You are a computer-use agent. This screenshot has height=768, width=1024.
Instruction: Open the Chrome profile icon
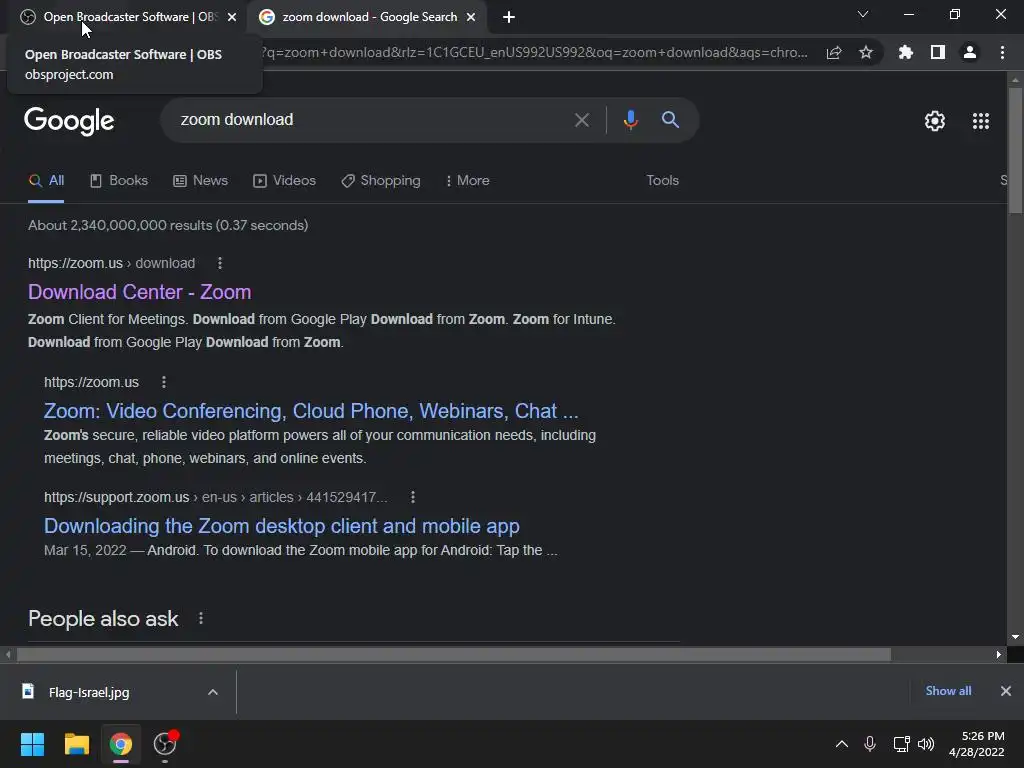tap(970, 52)
